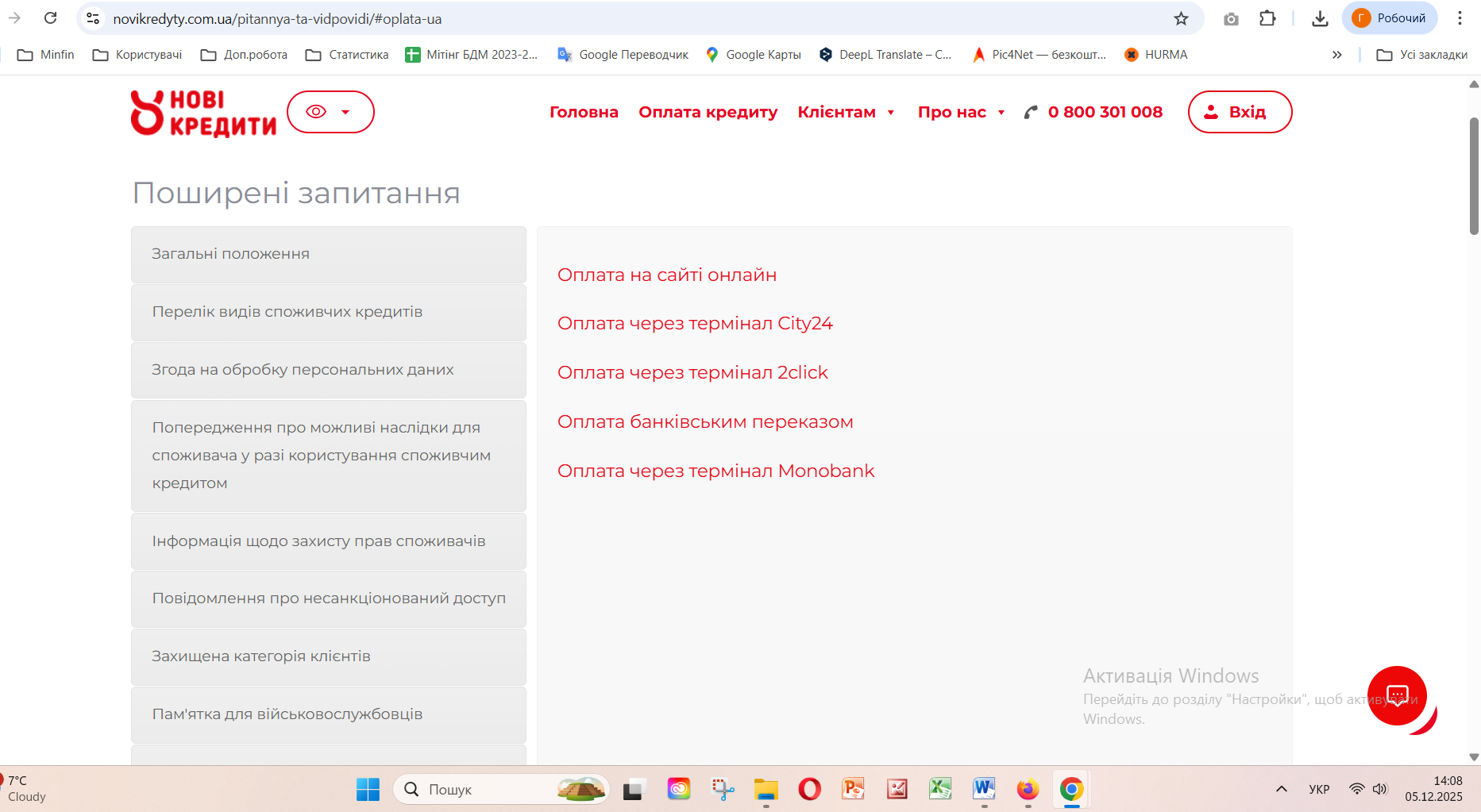Viewport: 1481px width, 812px height.
Task: Open the Користувачі bookmark folder
Action: [137, 55]
